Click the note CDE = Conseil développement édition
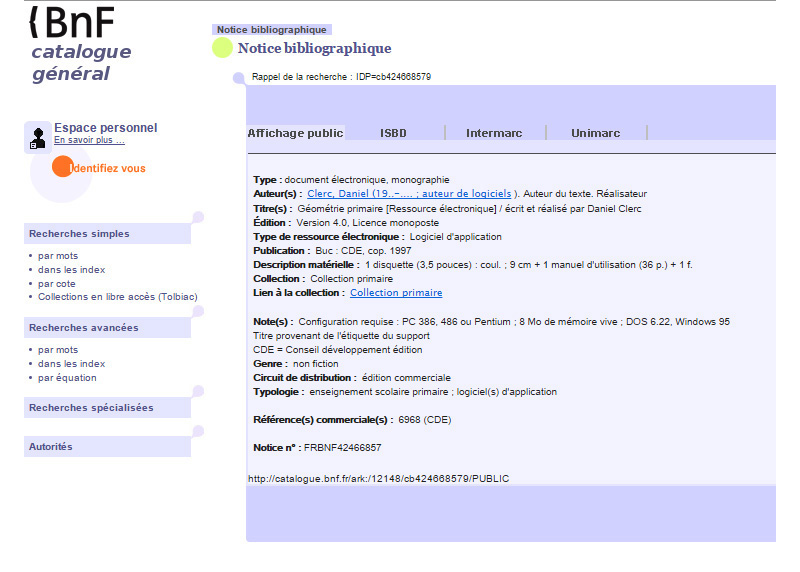The width and height of the screenshot is (800, 572). (338, 350)
